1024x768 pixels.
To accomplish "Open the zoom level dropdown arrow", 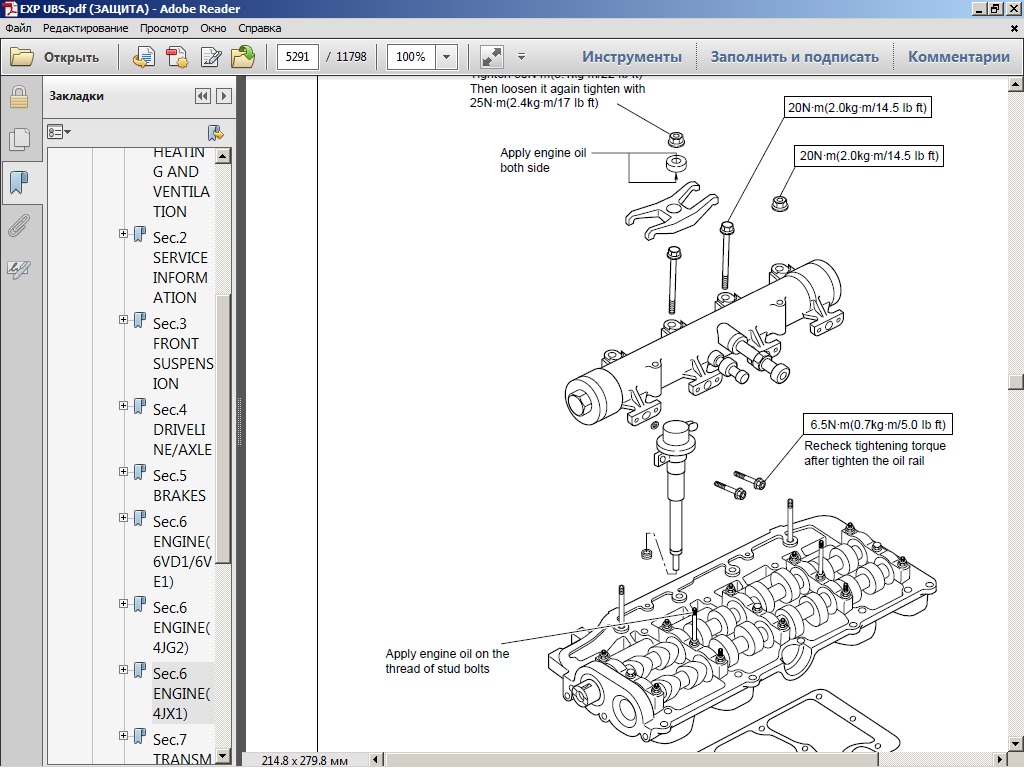I will [446, 57].
